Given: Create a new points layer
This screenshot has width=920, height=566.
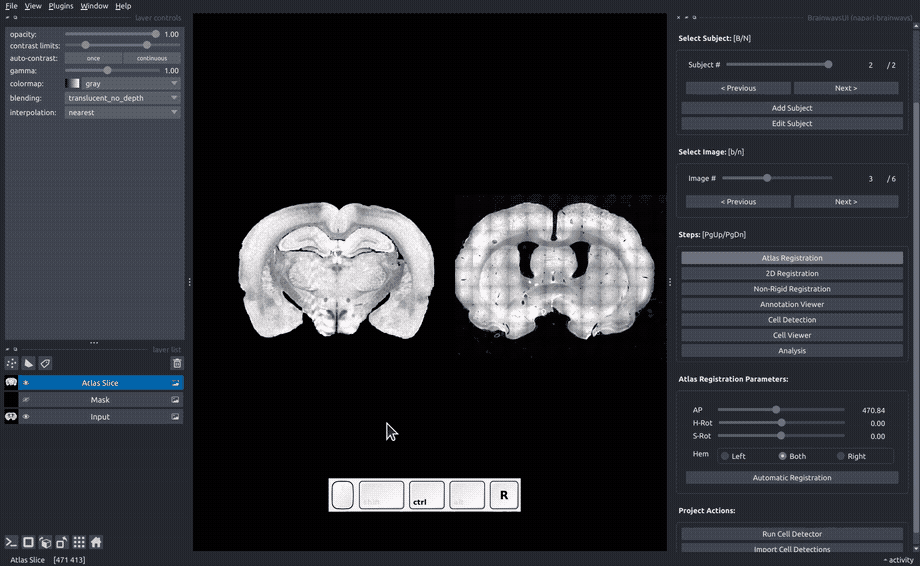Looking at the screenshot, I should point(11,364).
